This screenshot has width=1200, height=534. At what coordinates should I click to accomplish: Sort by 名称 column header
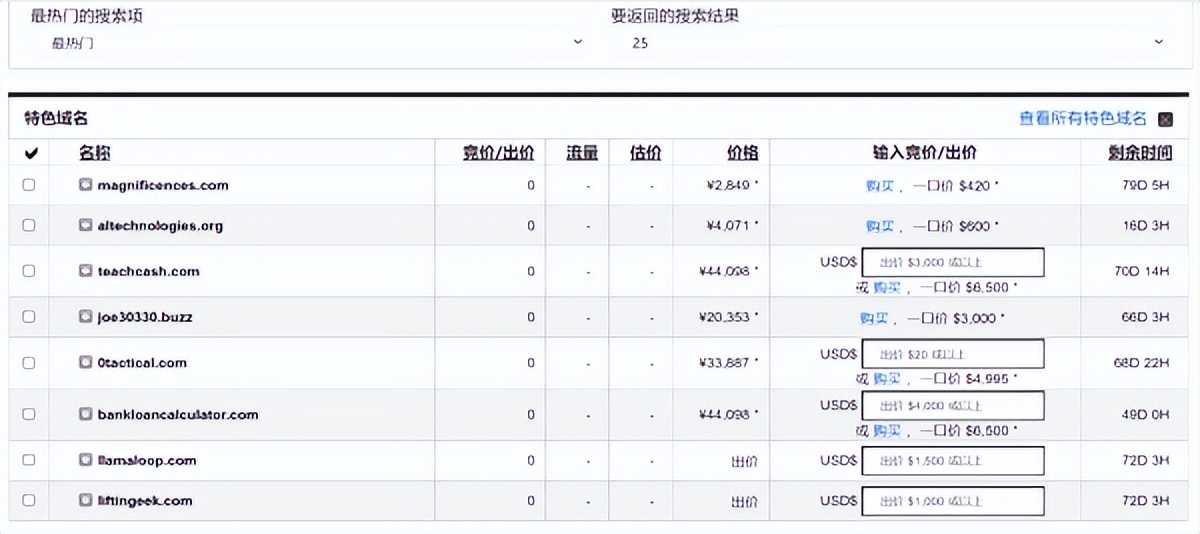95,153
